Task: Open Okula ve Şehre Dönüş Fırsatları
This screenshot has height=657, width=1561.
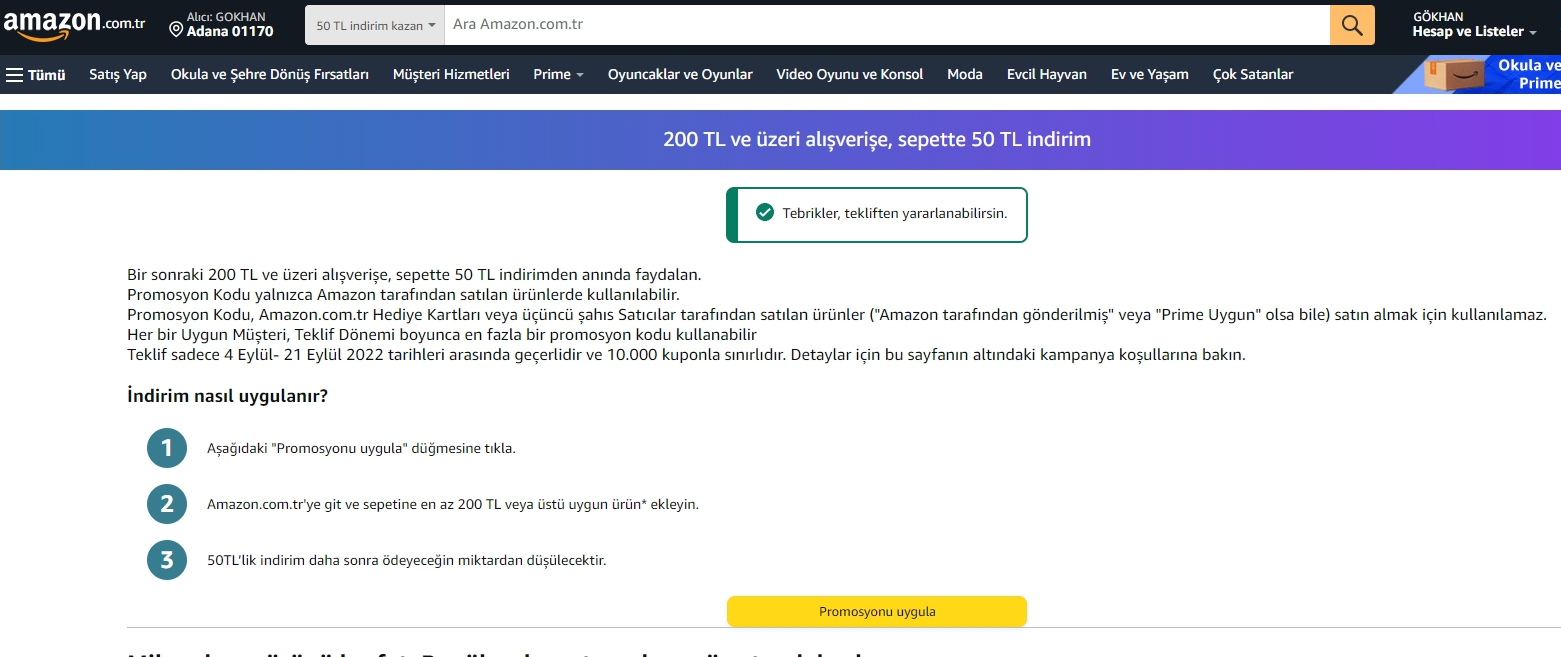Action: (x=270, y=74)
